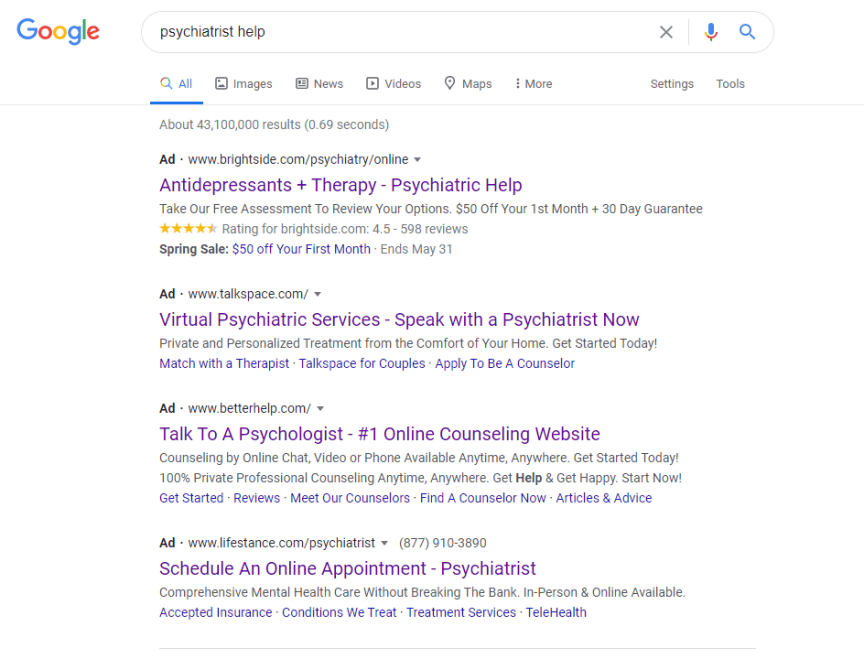Expand talkspace.com ad URL dropdown arrow
Viewport: 864px width, 659px height.
click(317, 294)
